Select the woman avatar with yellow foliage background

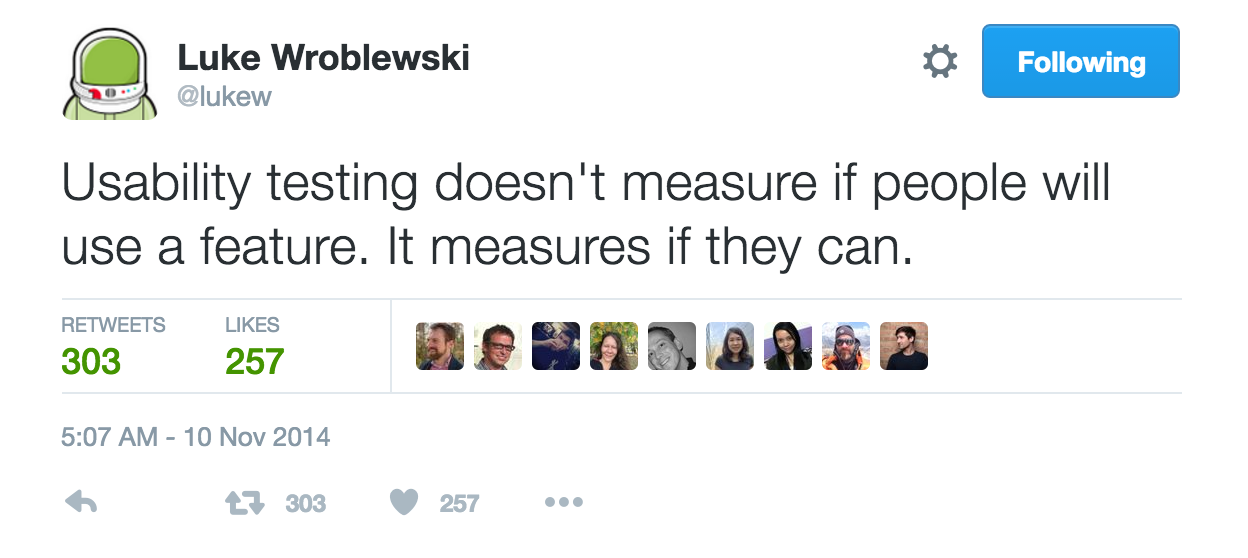point(614,346)
